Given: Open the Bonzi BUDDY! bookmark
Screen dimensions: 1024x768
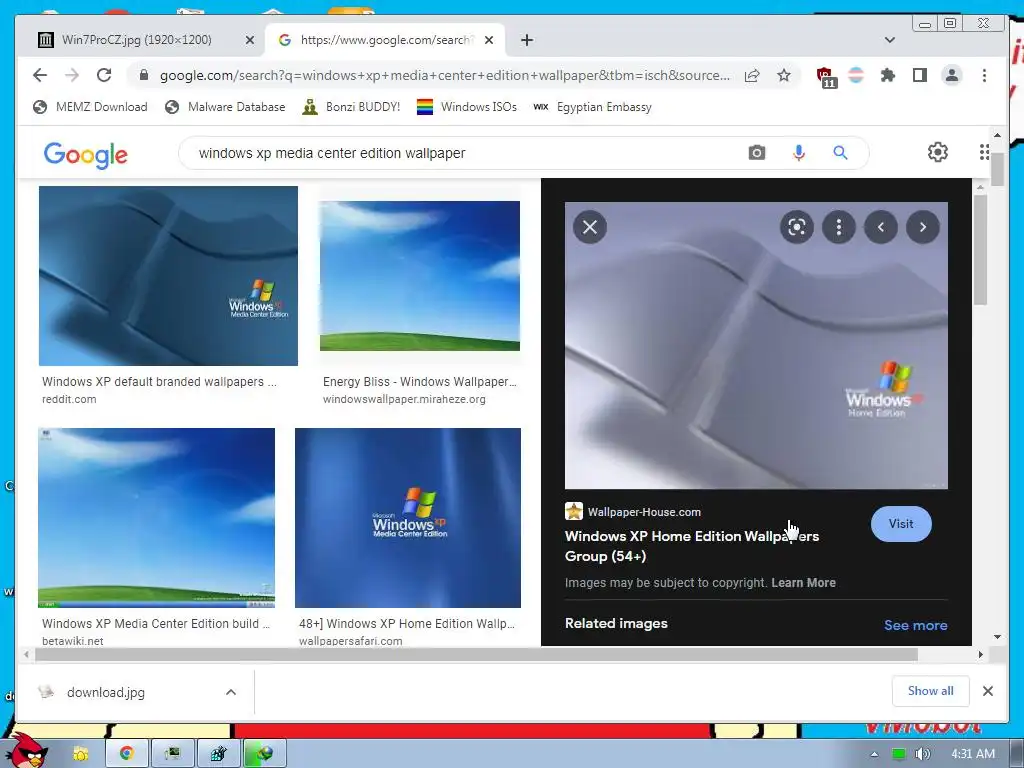Looking at the screenshot, I should pyautogui.click(x=351, y=106).
